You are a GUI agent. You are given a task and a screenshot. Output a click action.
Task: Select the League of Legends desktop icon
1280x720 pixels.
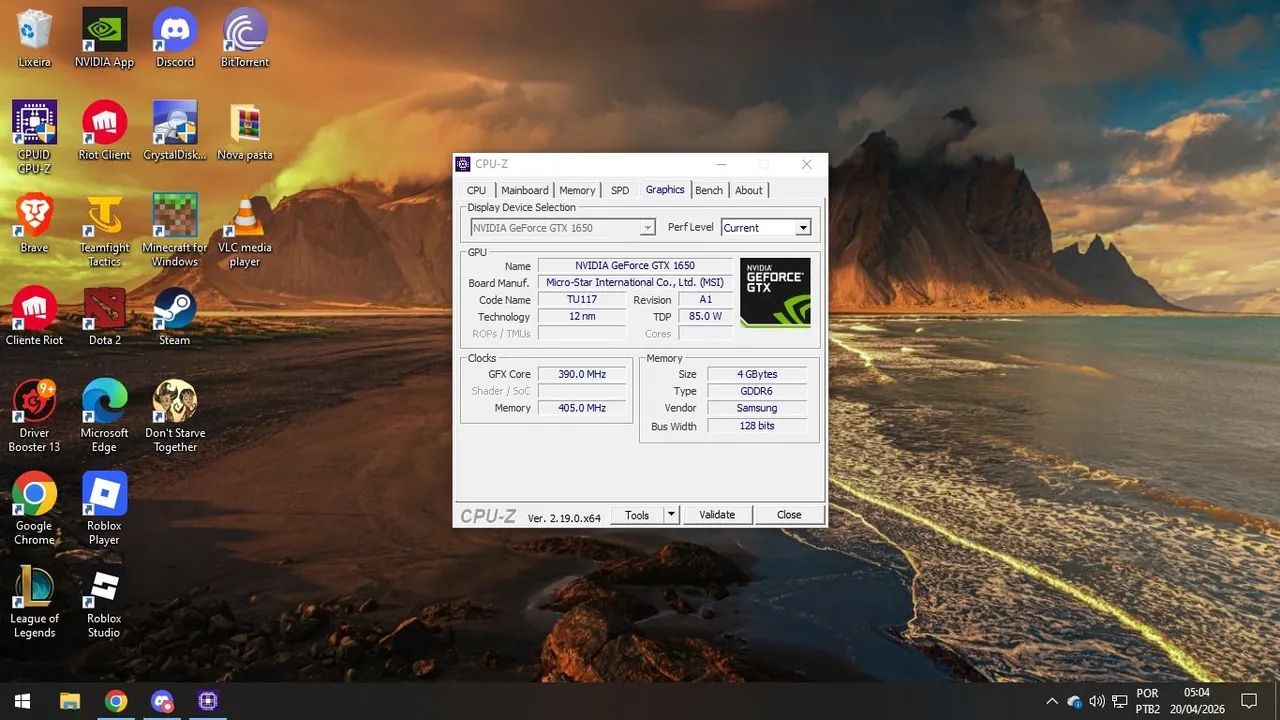coord(34,602)
